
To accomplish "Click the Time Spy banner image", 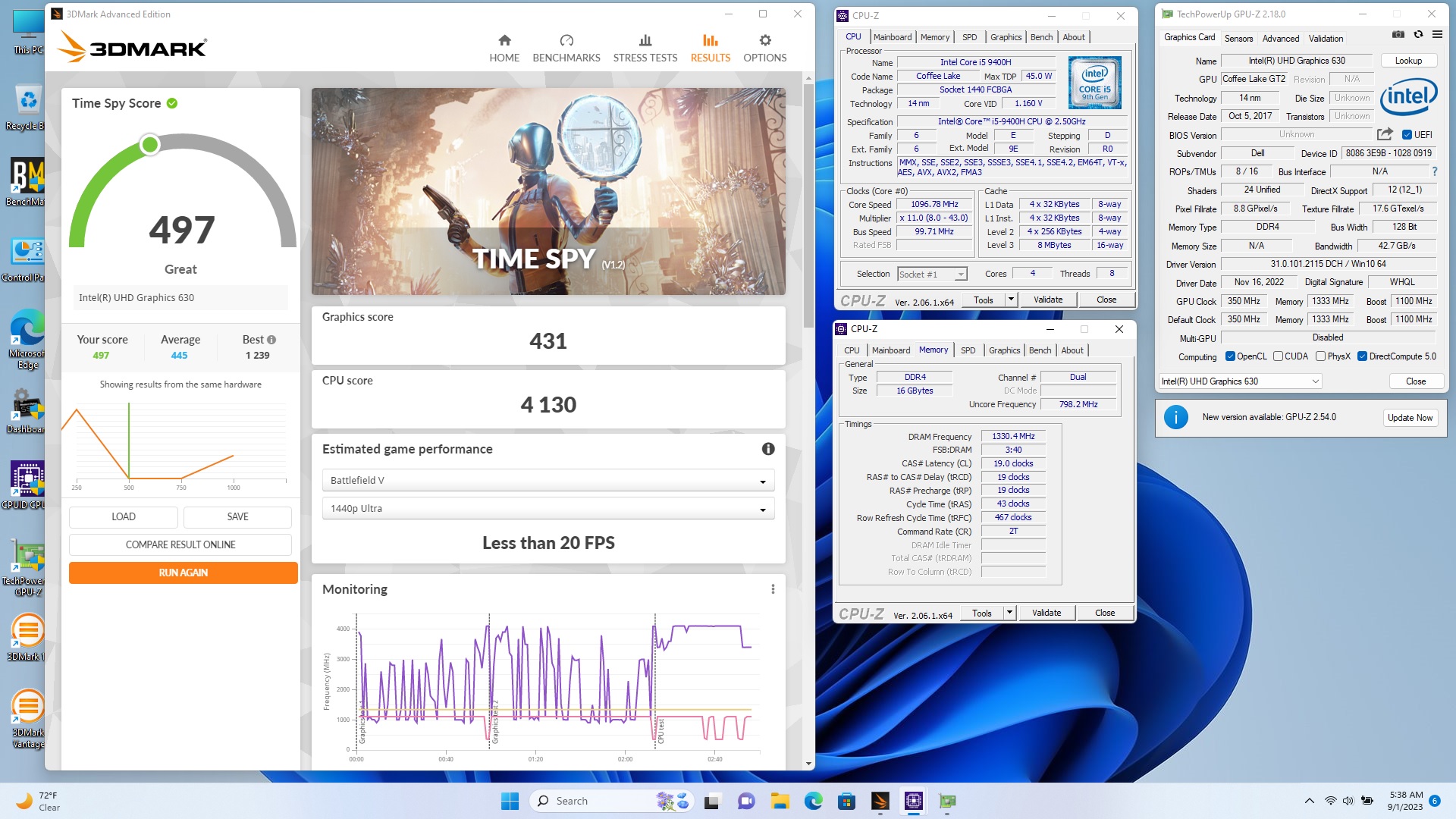I will click(x=548, y=191).
